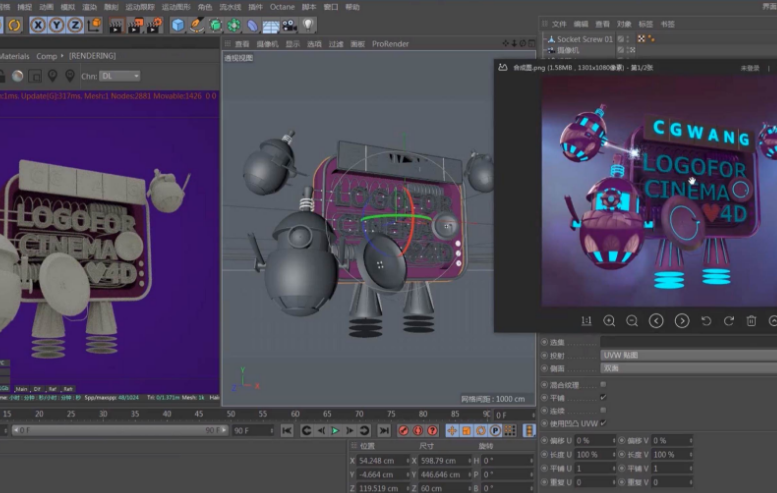Screen dimensions: 777x493
Task: Open the Octane menu
Action: 282,7
